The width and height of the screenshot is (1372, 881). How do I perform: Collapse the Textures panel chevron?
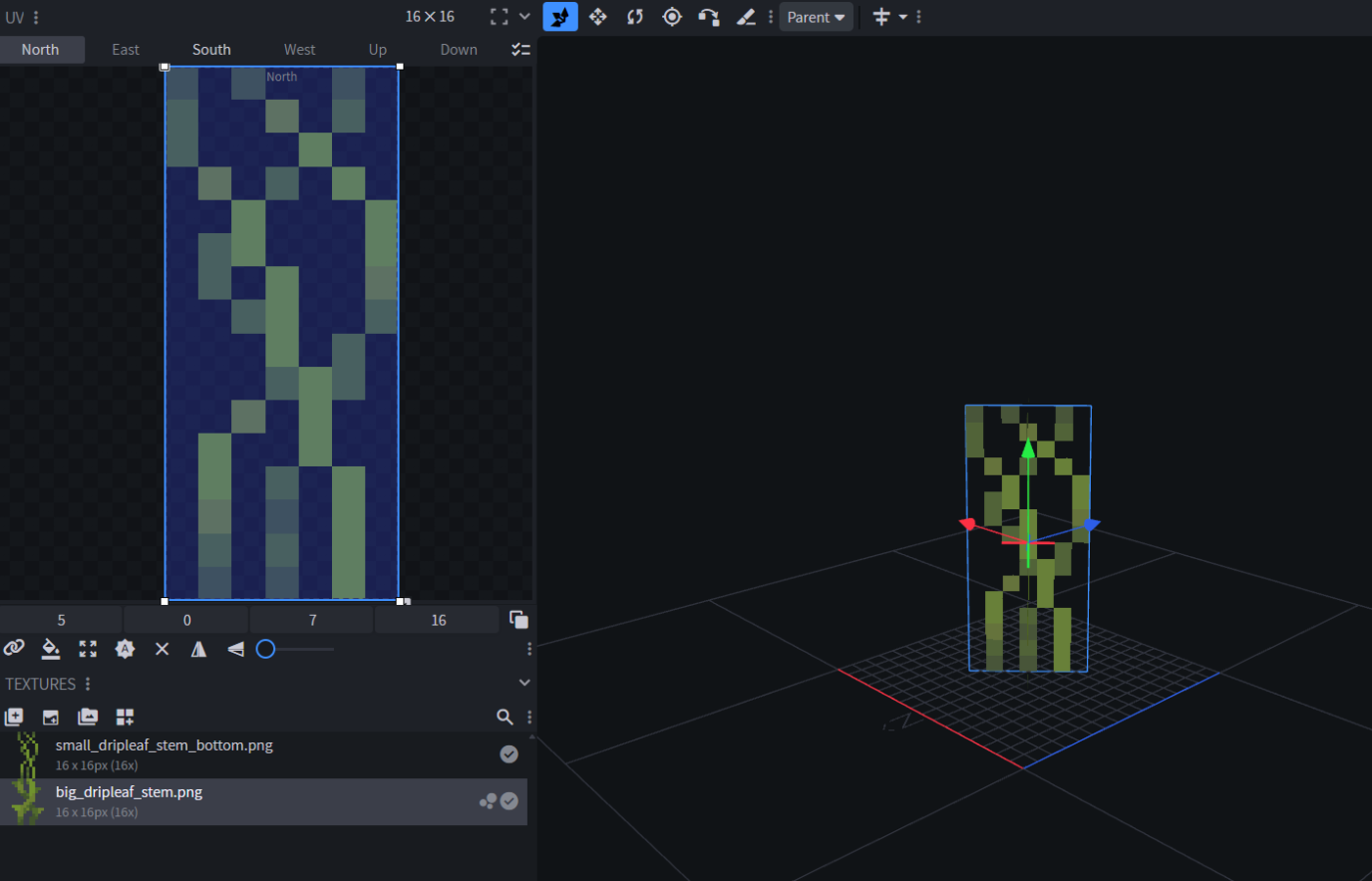(x=524, y=683)
